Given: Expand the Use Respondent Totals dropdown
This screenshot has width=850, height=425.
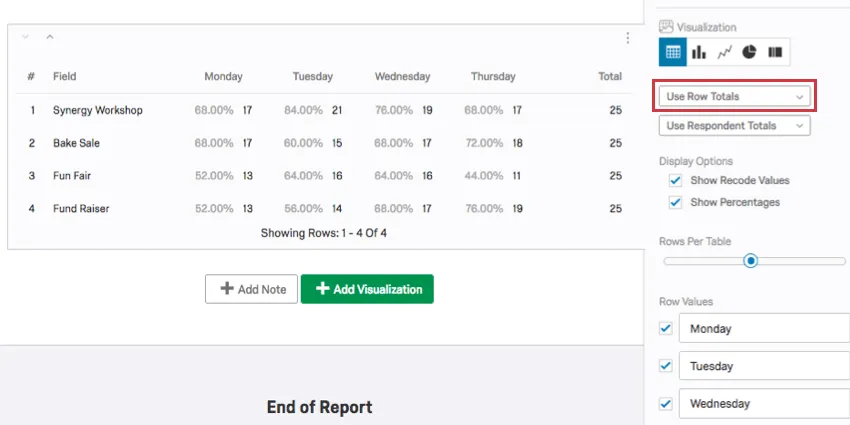Looking at the screenshot, I should (735, 126).
